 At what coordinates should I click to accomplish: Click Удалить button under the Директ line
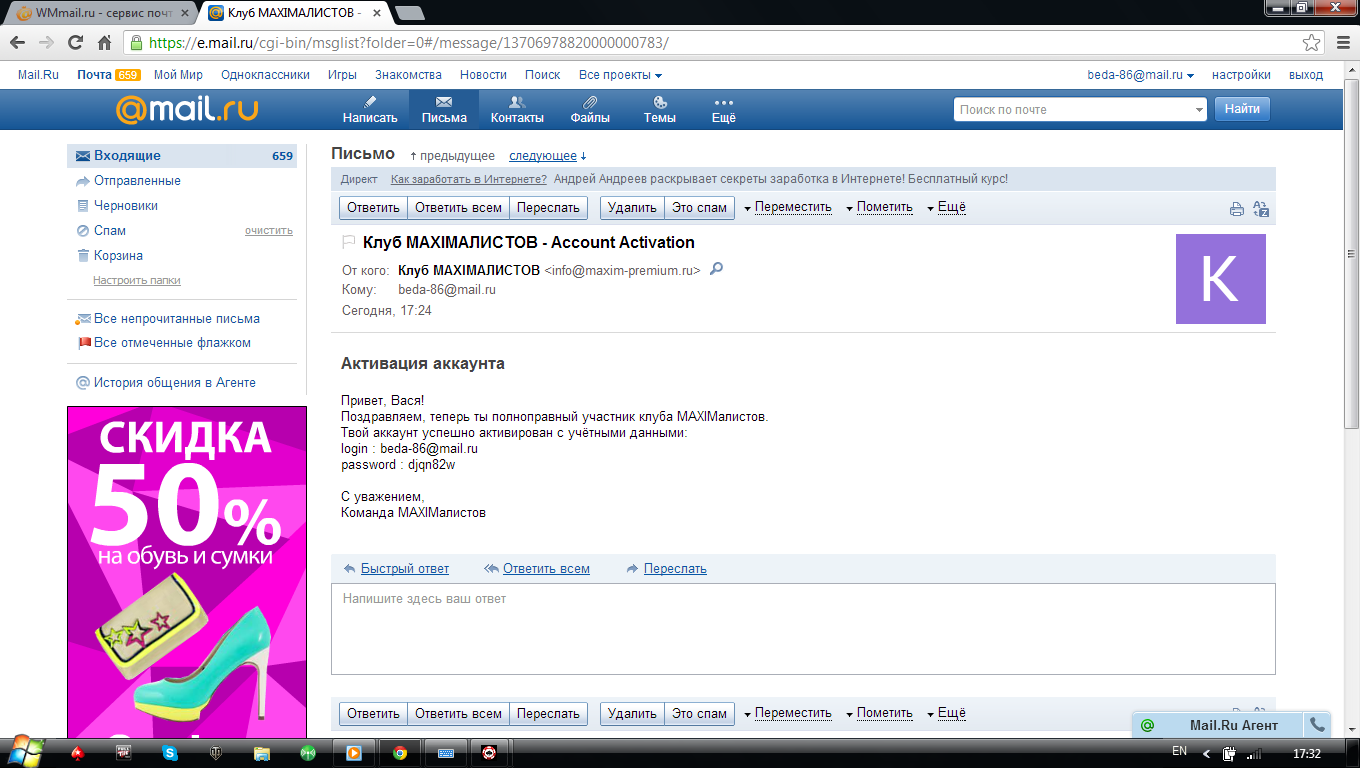(632, 208)
